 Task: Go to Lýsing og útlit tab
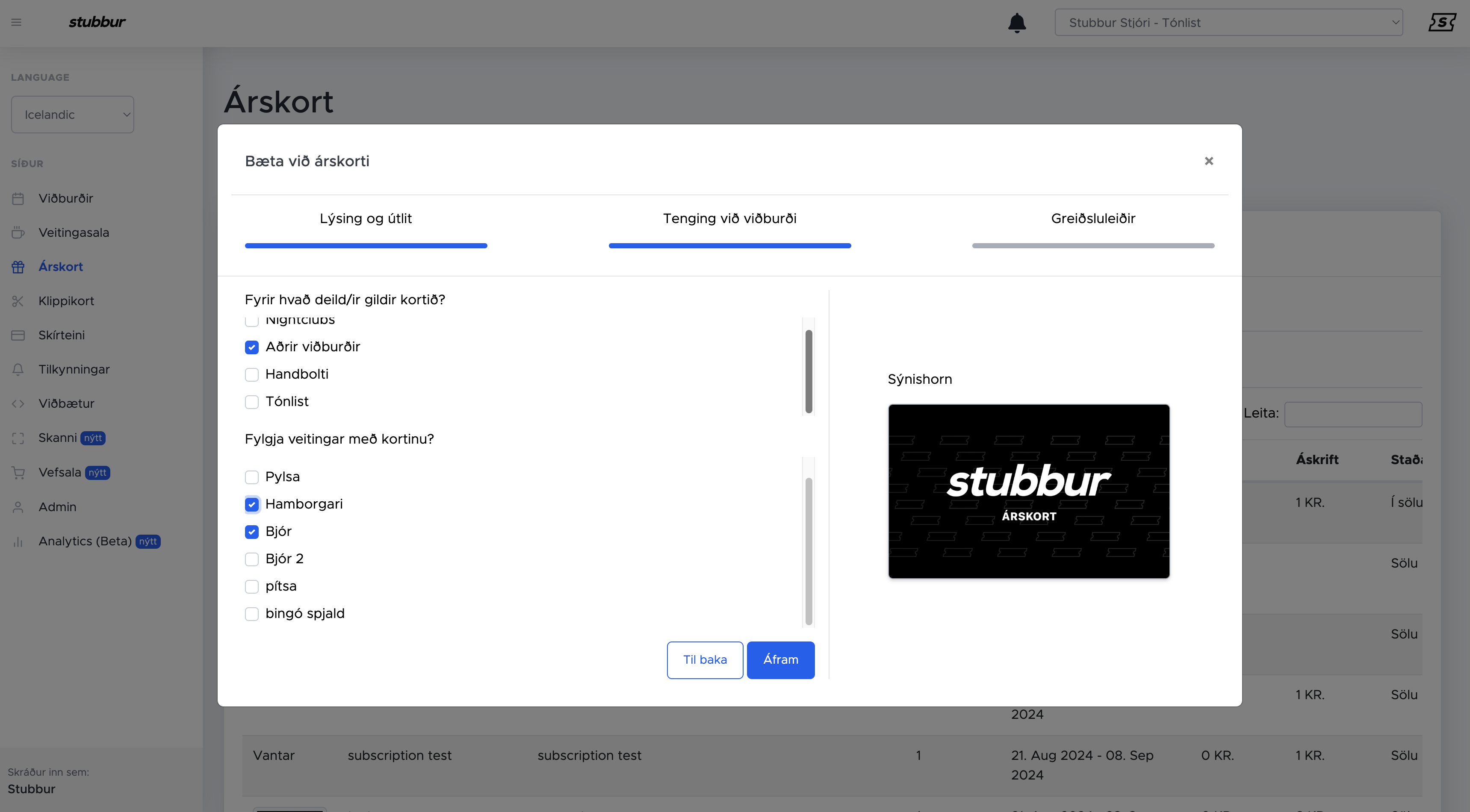[x=366, y=219]
